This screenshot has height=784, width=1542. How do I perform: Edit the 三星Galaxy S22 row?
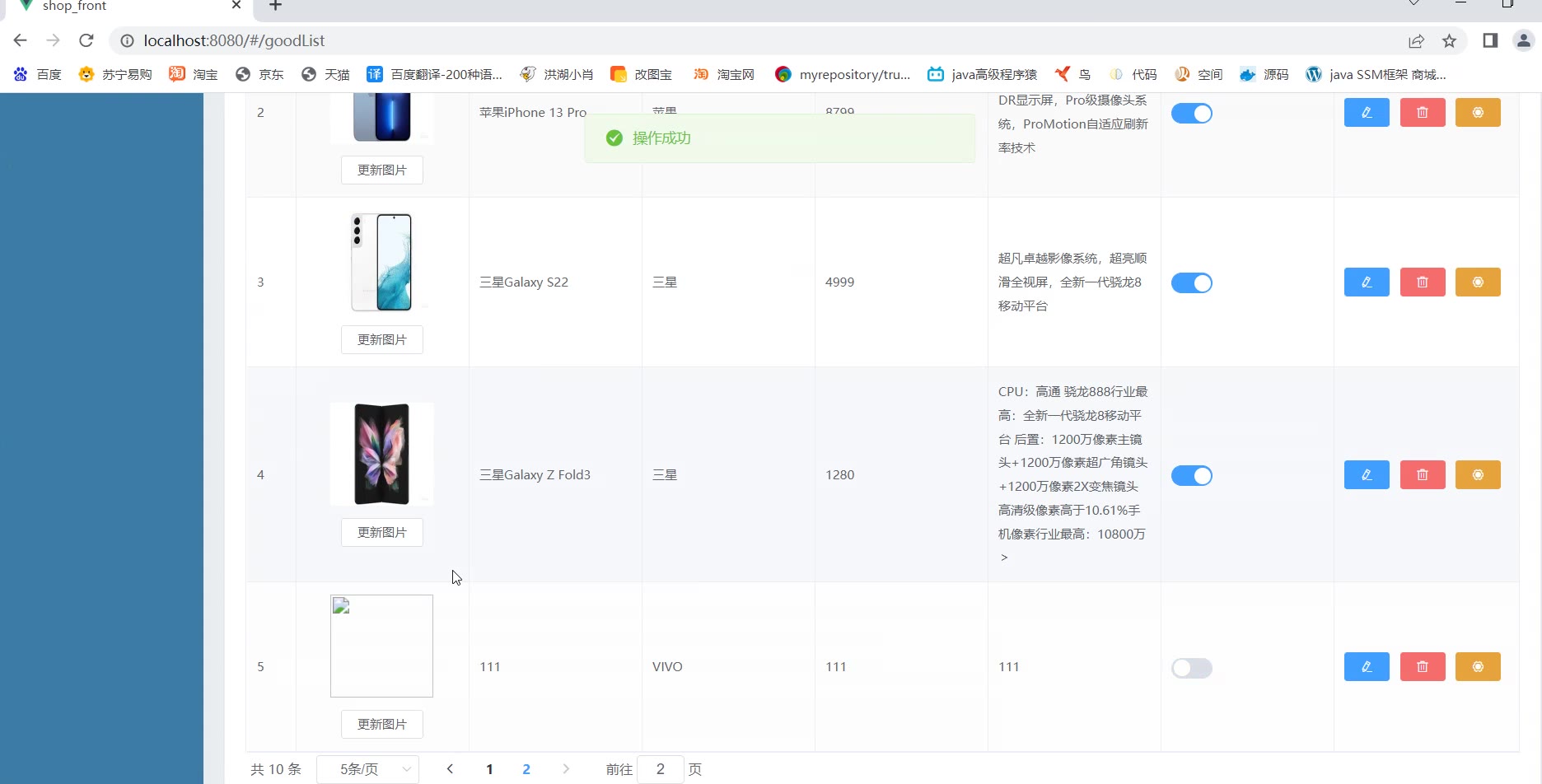coord(1367,282)
